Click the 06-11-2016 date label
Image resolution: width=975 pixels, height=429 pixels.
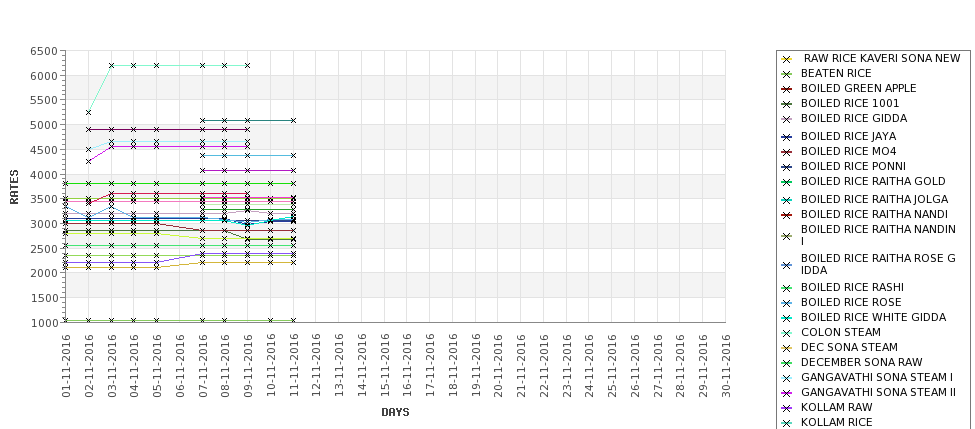(x=180, y=366)
